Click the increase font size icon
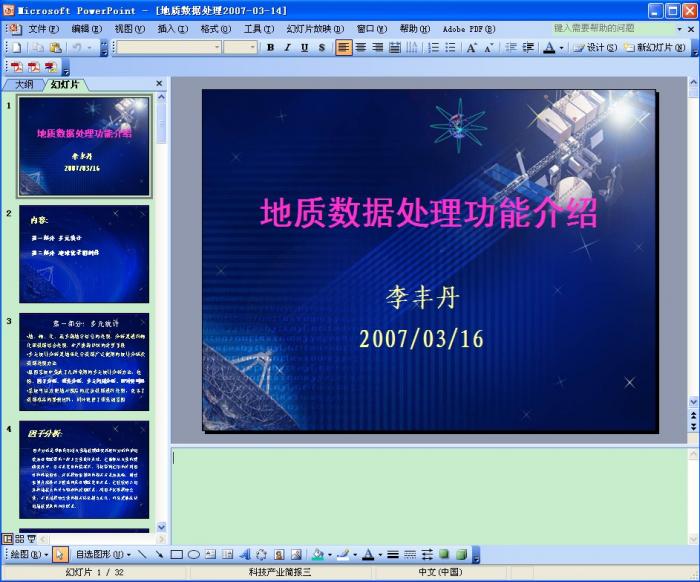The image size is (700, 582). (x=471, y=47)
